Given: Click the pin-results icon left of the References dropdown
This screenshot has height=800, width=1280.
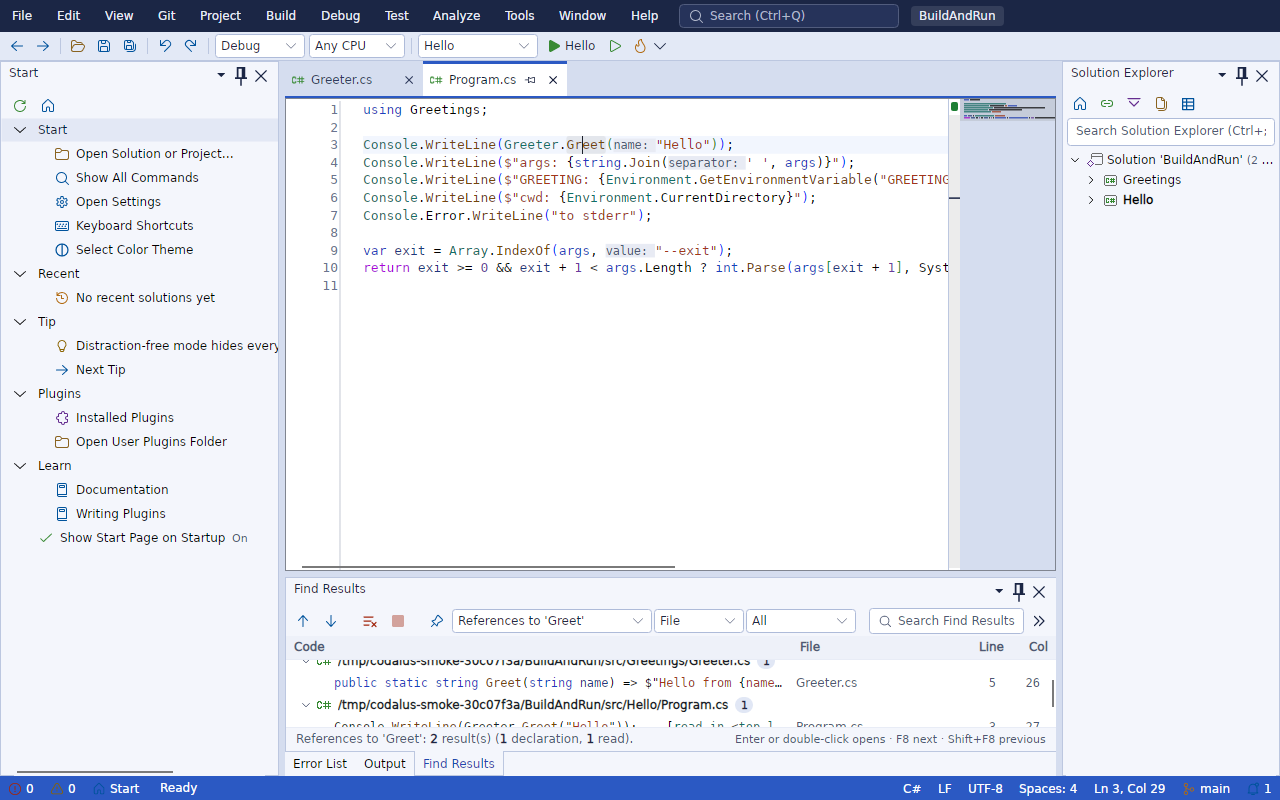Looking at the screenshot, I should point(437,621).
